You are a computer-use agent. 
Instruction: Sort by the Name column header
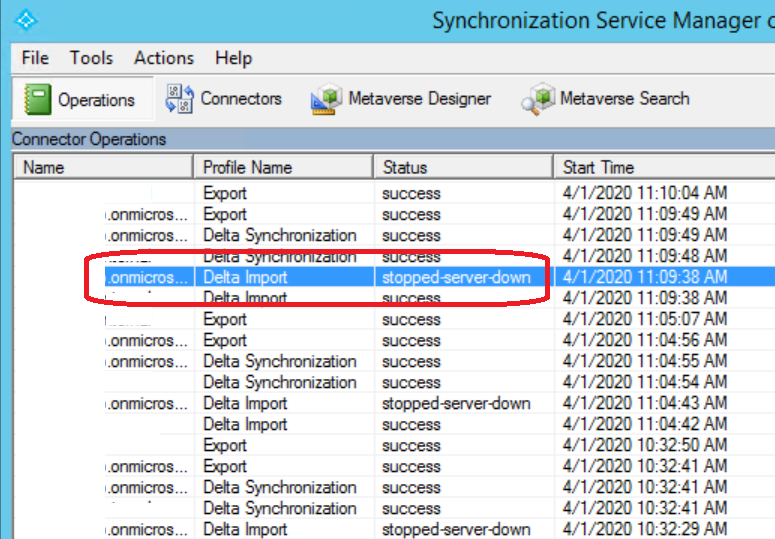(x=100, y=167)
